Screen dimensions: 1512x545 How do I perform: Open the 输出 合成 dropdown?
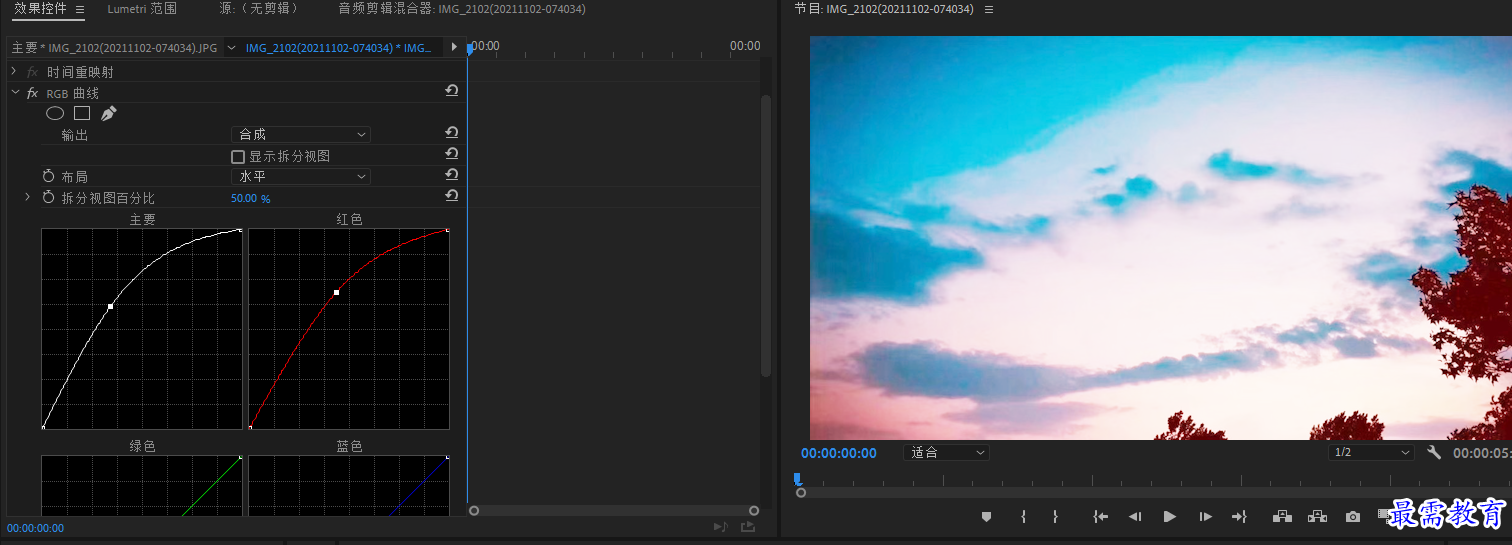point(301,134)
